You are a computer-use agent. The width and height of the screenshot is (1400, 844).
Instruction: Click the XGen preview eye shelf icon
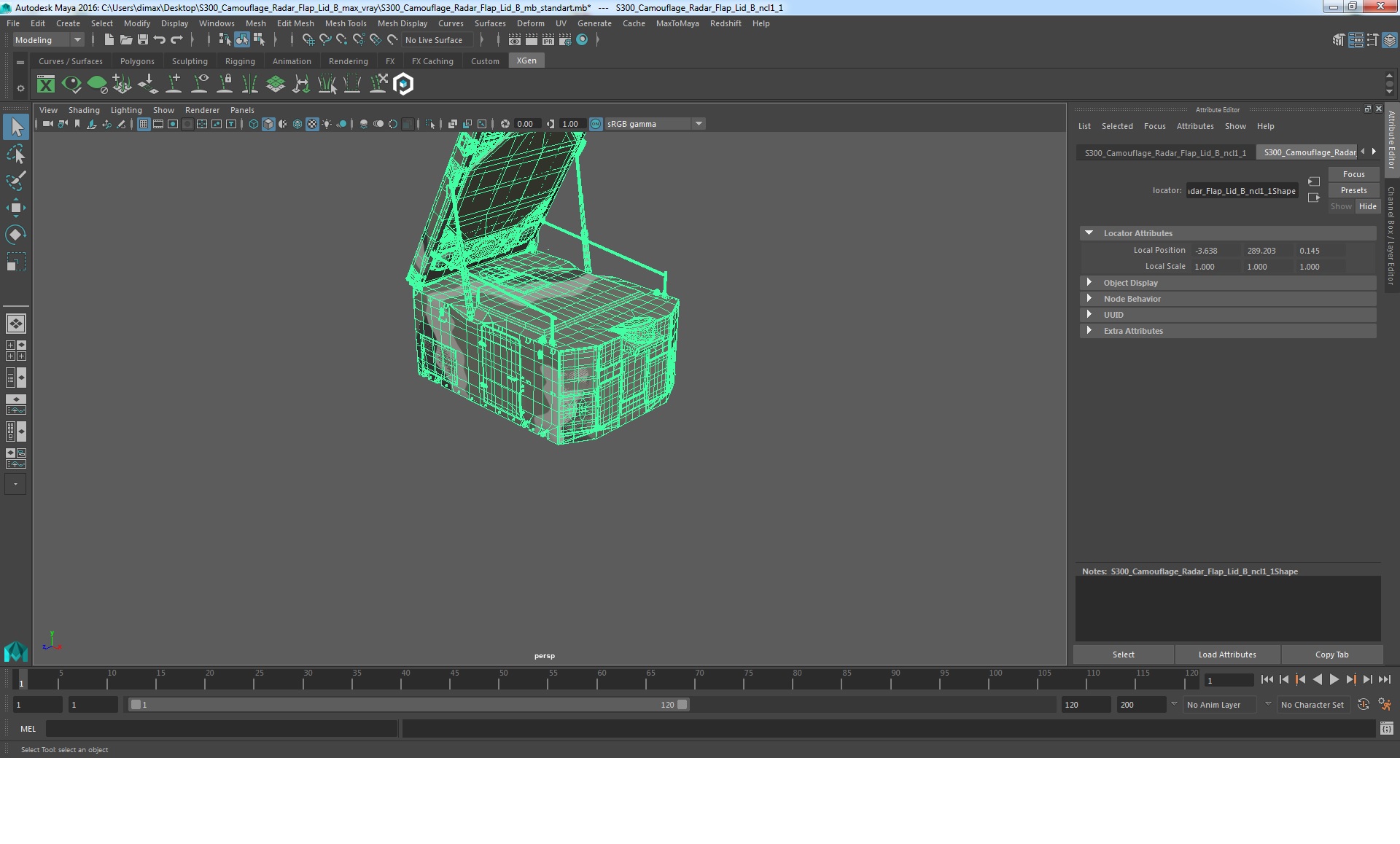(x=71, y=85)
